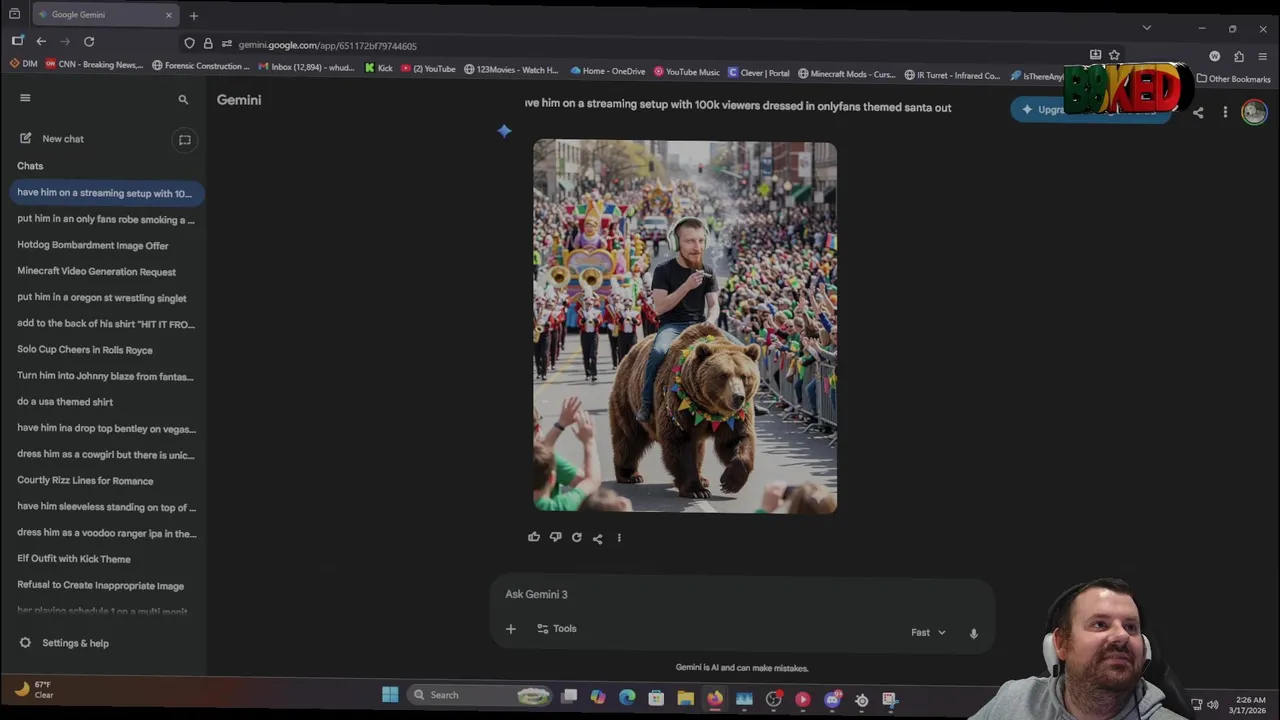
Task: Open the CNN Breaking News bookmark
Action: (x=94, y=64)
